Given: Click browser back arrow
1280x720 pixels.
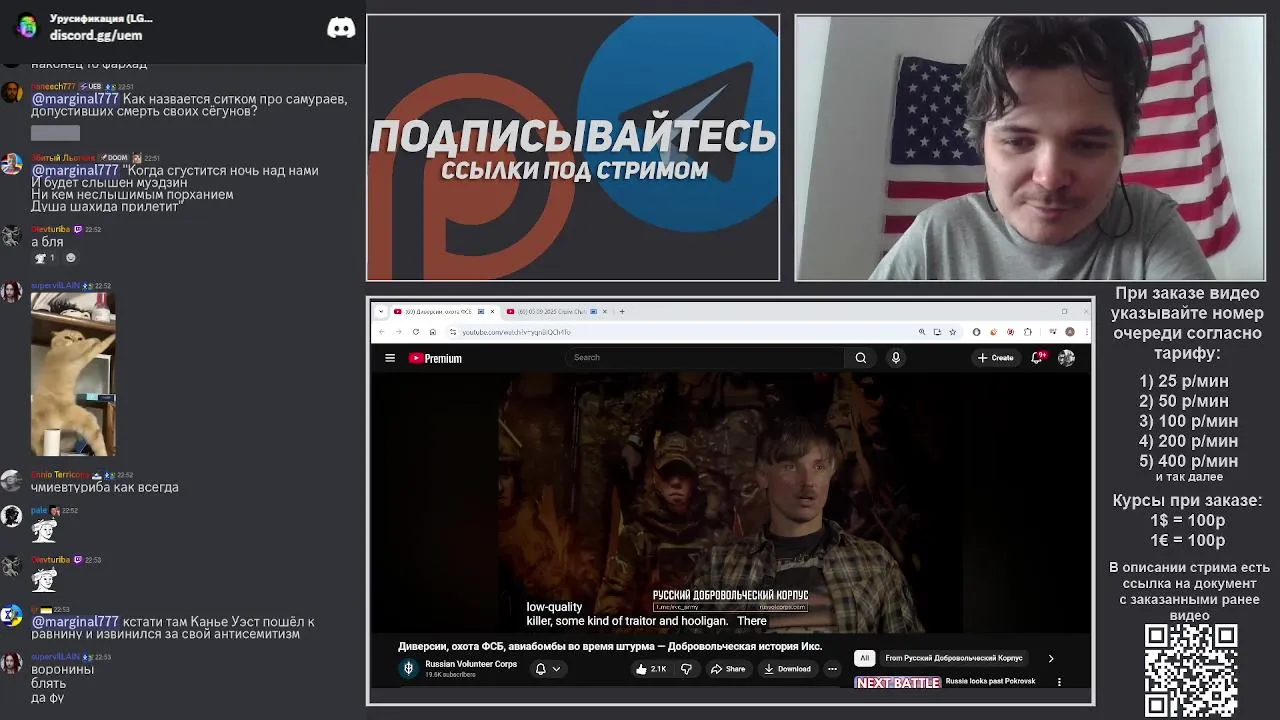Looking at the screenshot, I should pyautogui.click(x=381, y=332).
